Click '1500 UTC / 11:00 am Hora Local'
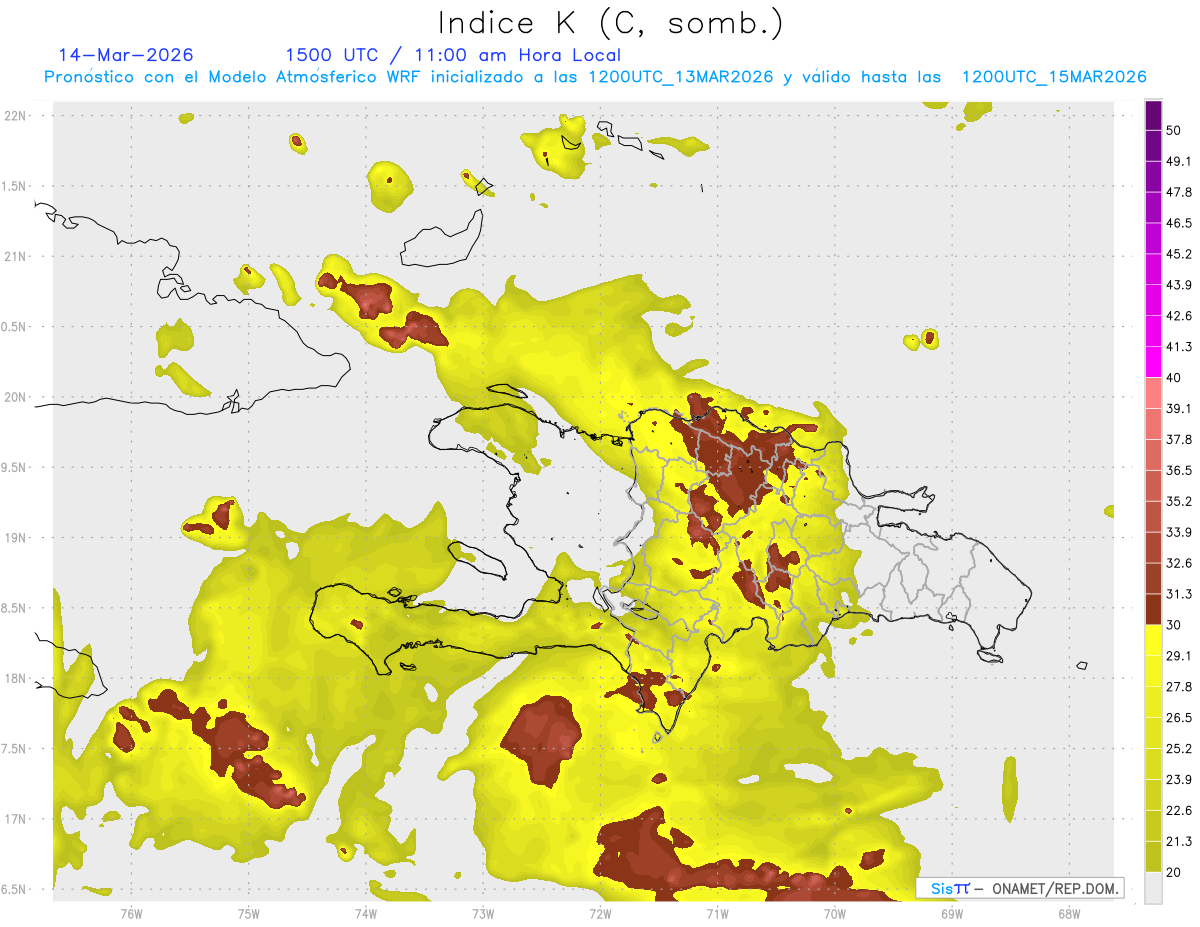The image size is (1200, 927). point(453,55)
